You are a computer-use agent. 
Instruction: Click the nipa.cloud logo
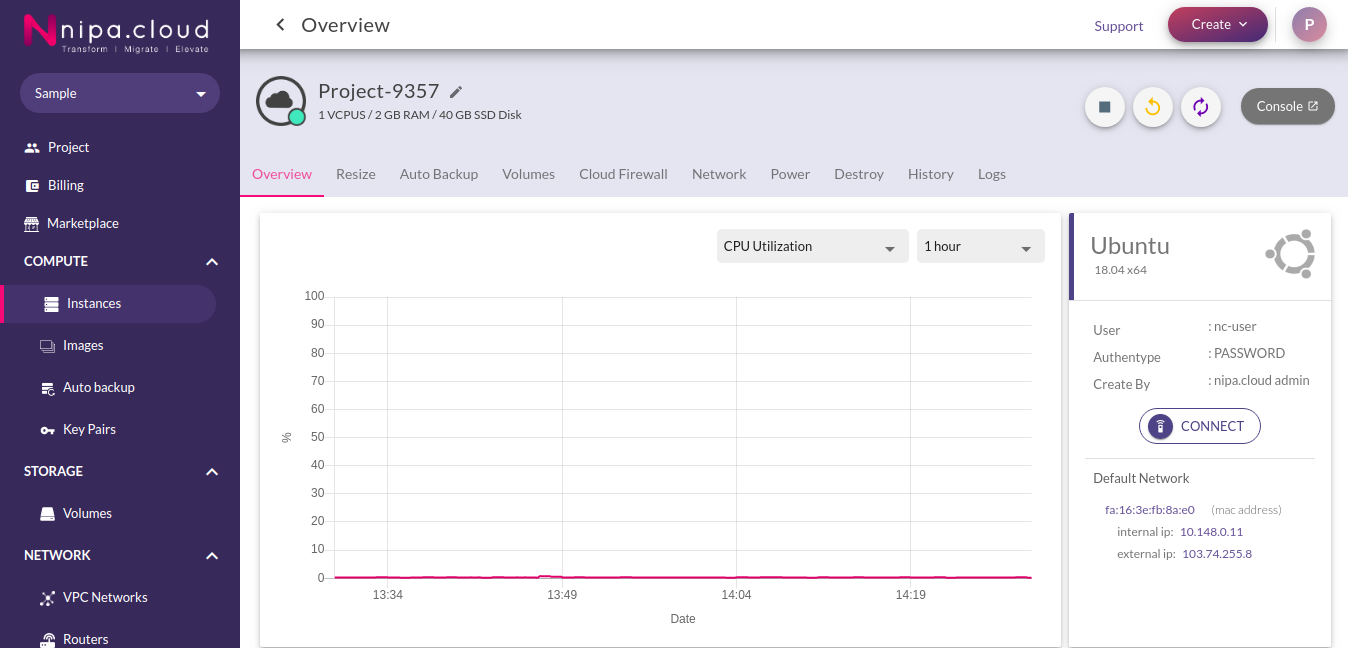tap(117, 33)
